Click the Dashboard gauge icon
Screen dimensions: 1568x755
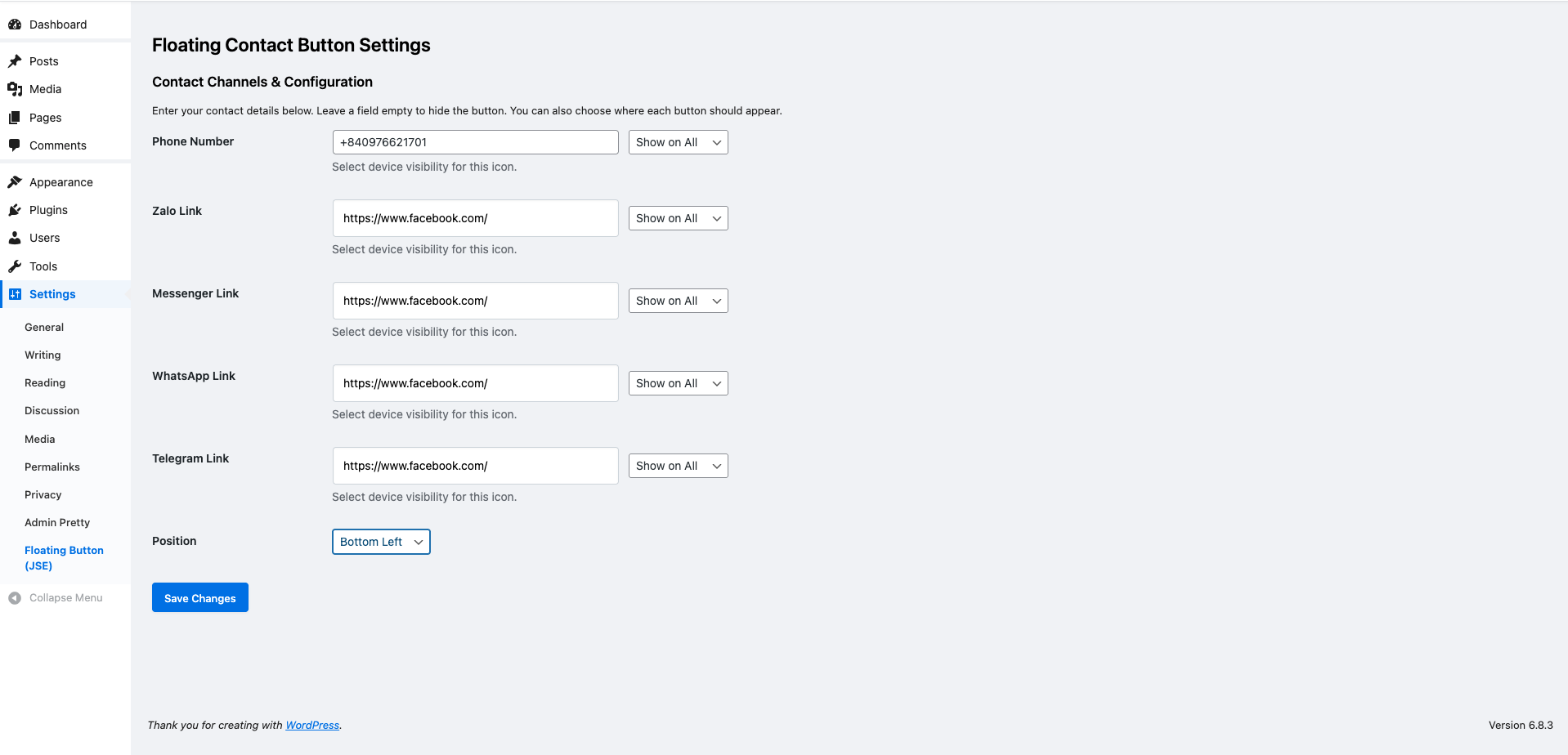pos(15,25)
